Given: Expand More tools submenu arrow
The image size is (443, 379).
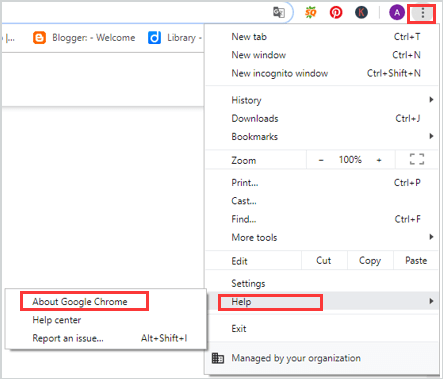Looking at the screenshot, I should pyautogui.click(x=431, y=237).
